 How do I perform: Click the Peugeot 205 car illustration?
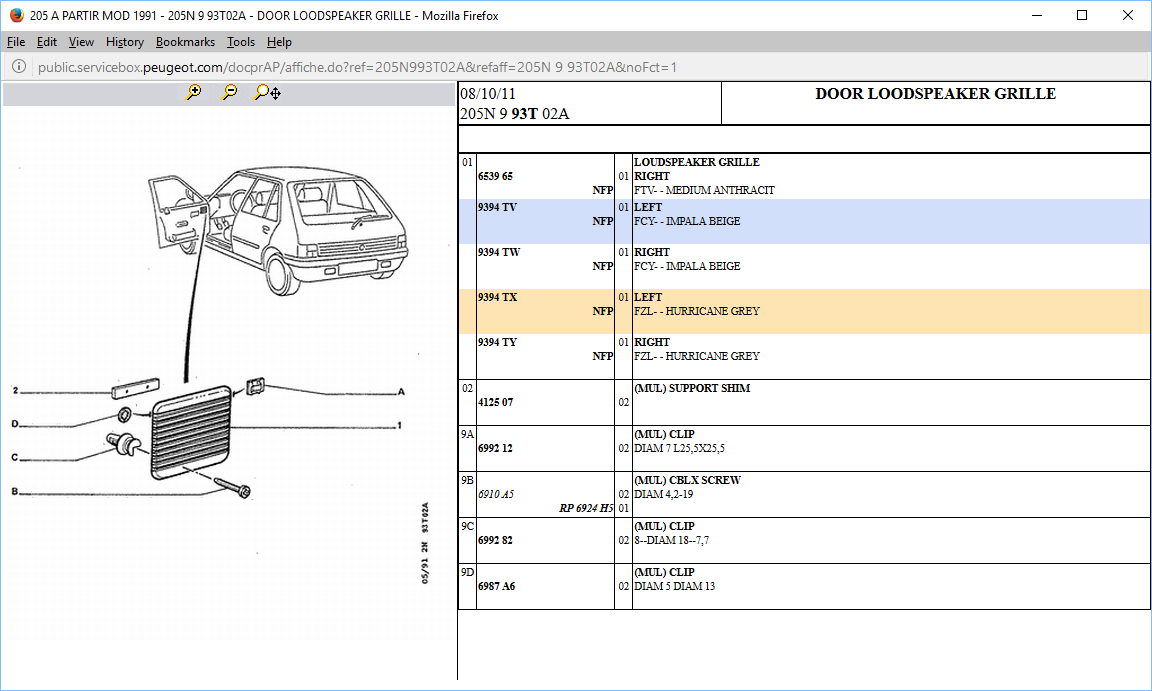click(278, 230)
